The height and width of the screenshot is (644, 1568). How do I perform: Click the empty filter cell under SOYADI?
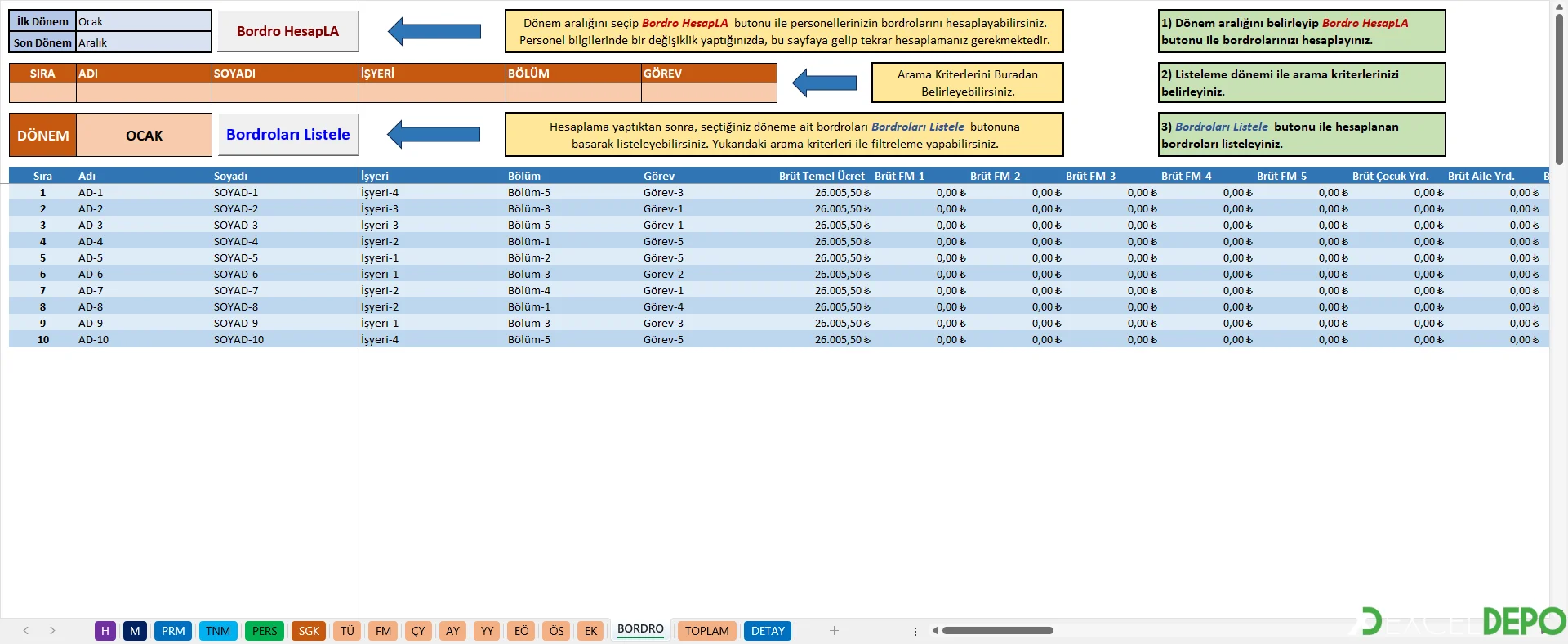pyautogui.click(x=285, y=92)
